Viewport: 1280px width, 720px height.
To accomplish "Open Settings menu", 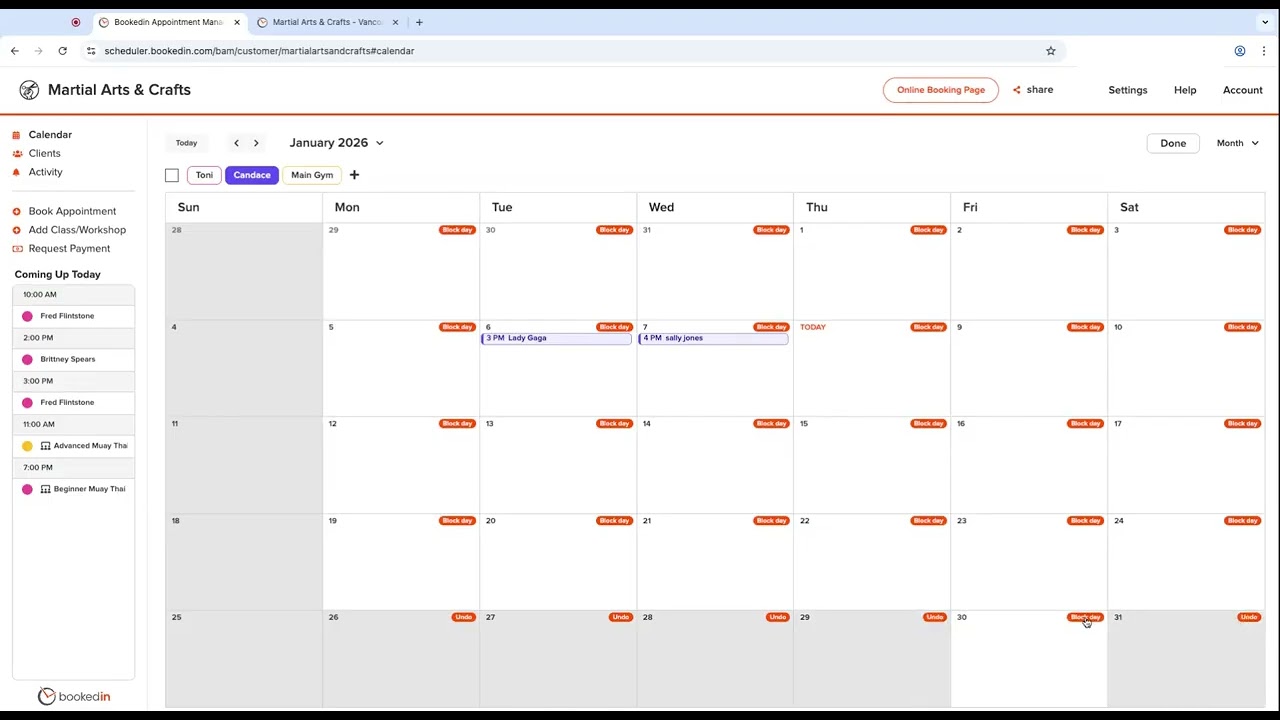I will click(x=1128, y=90).
